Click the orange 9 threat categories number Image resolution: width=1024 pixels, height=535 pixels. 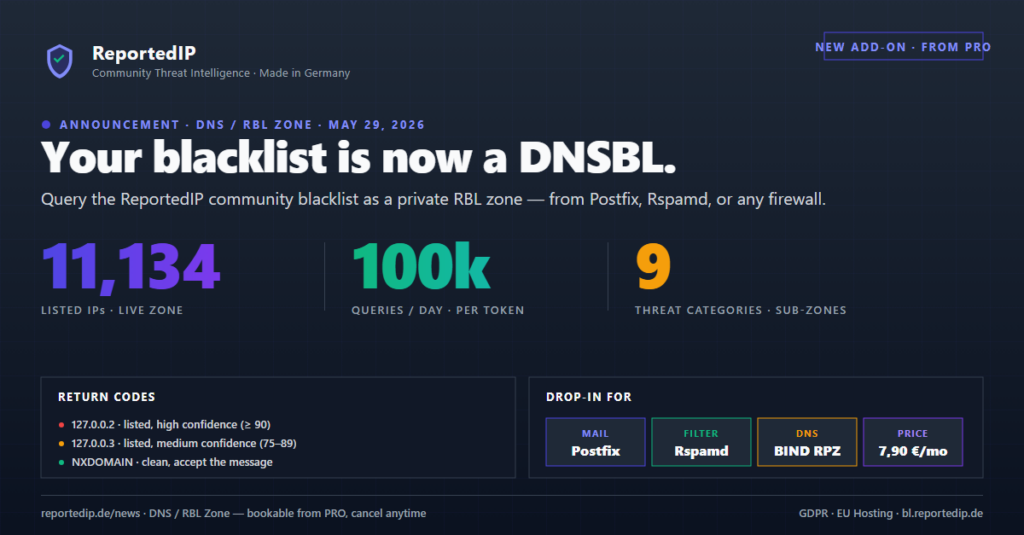pos(653,266)
